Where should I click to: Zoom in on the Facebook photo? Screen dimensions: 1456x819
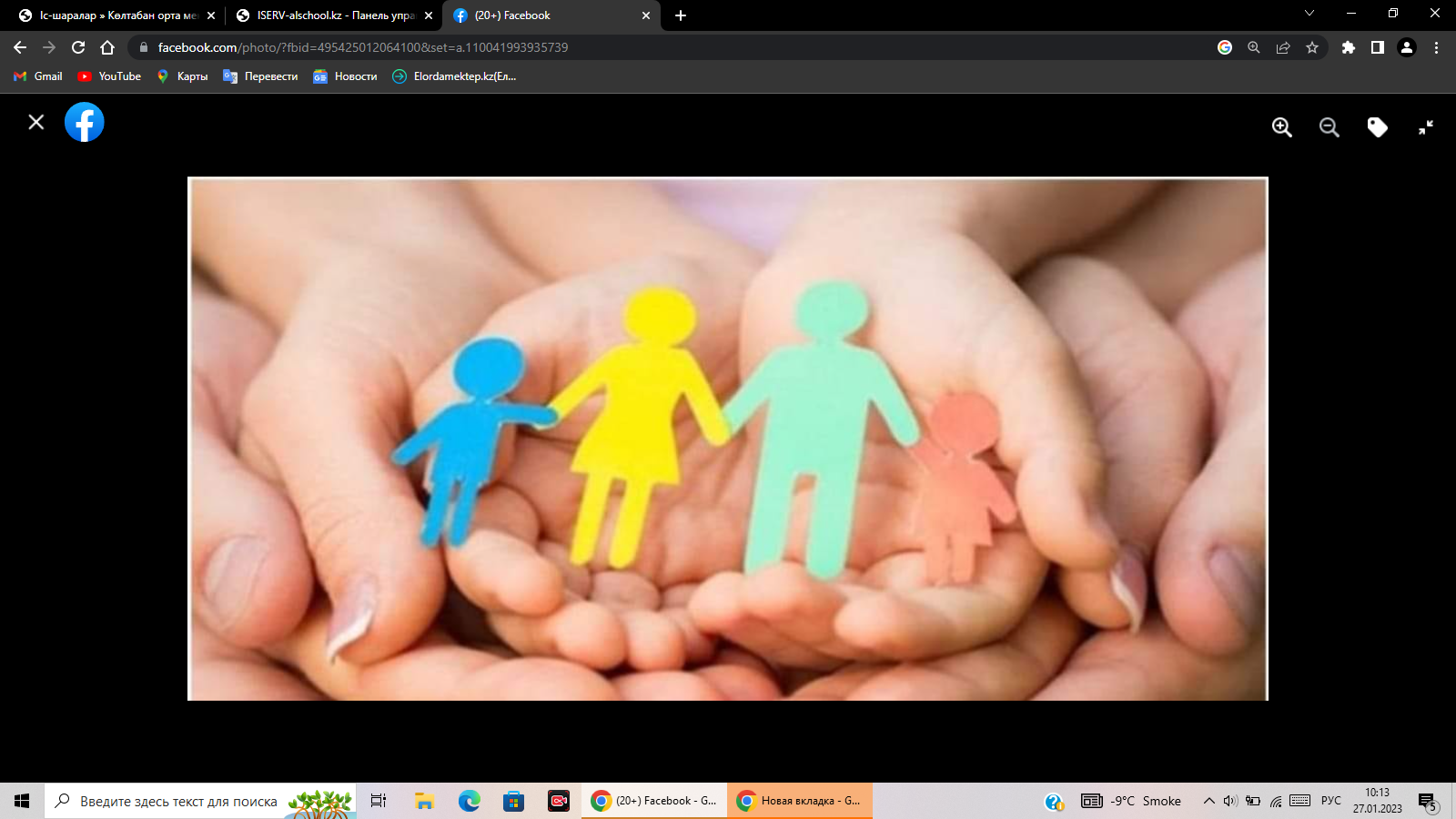coord(1281,127)
